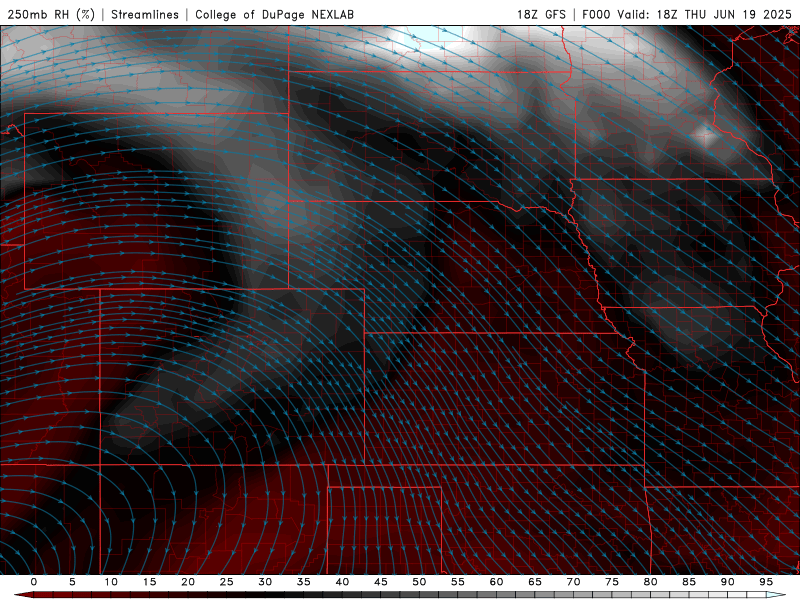Click the "20" colorbar scale label
The width and height of the screenshot is (800, 600).
(188, 582)
